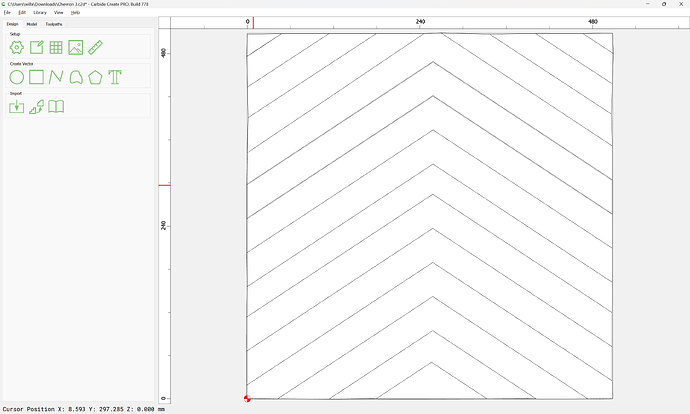690x414 pixels.
Task: Minimize the Carbide Create window
Action: 648,4
